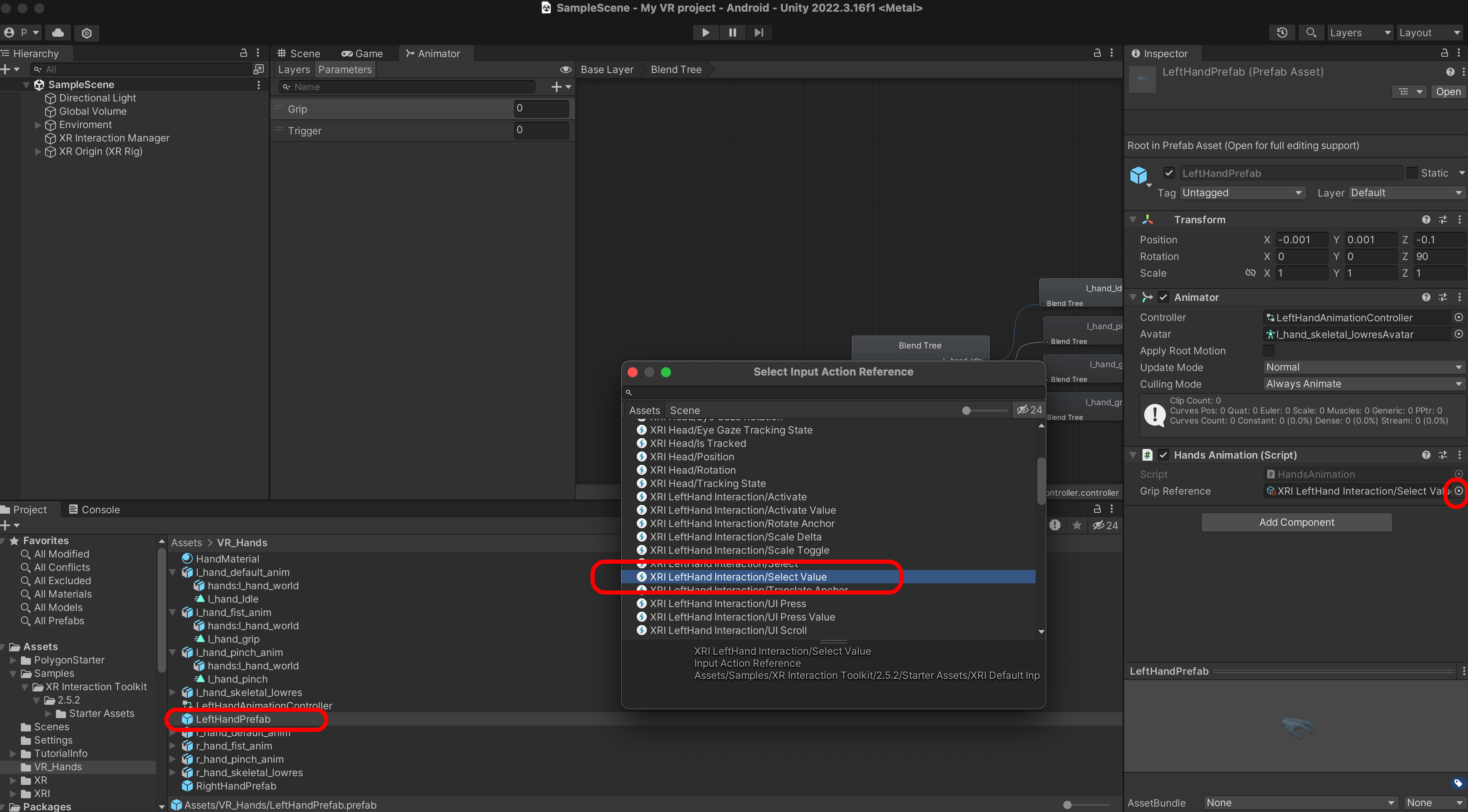Open Animator Controller field object picker

coord(1458,318)
